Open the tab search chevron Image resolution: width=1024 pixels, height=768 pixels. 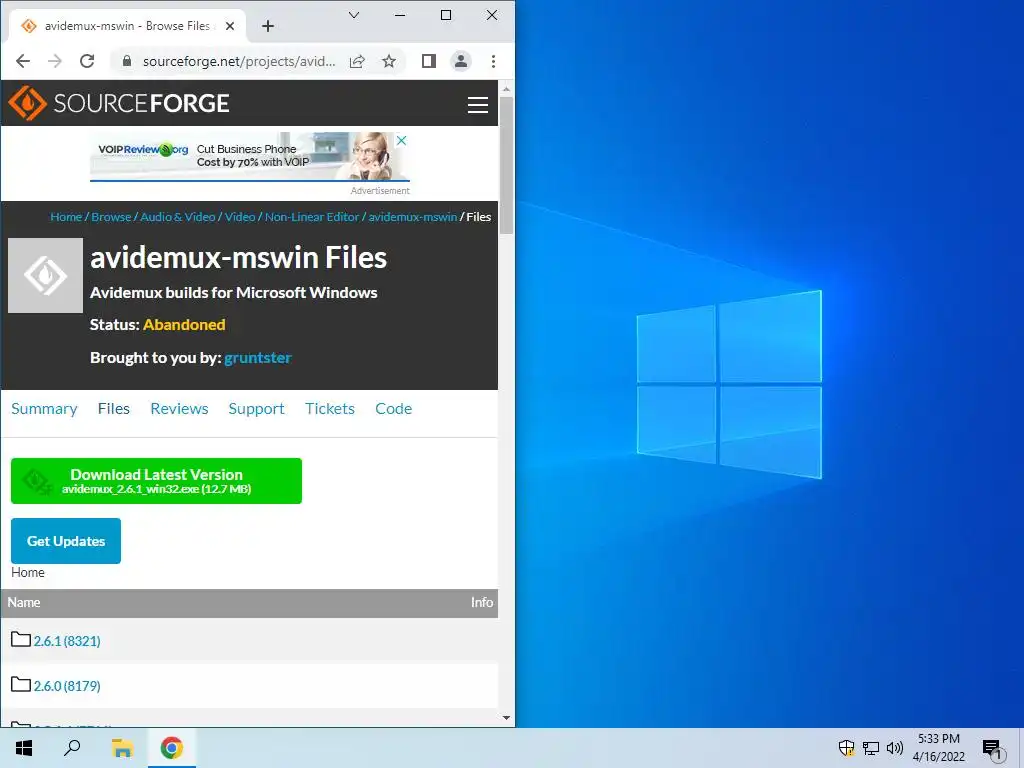point(354,15)
